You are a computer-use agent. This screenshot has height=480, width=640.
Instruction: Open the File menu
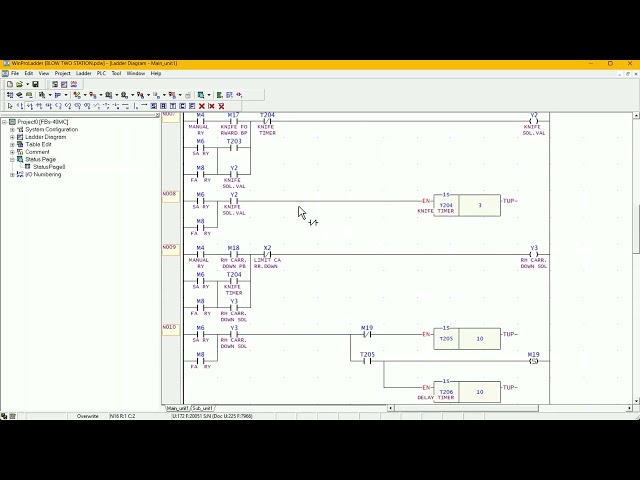(15, 73)
